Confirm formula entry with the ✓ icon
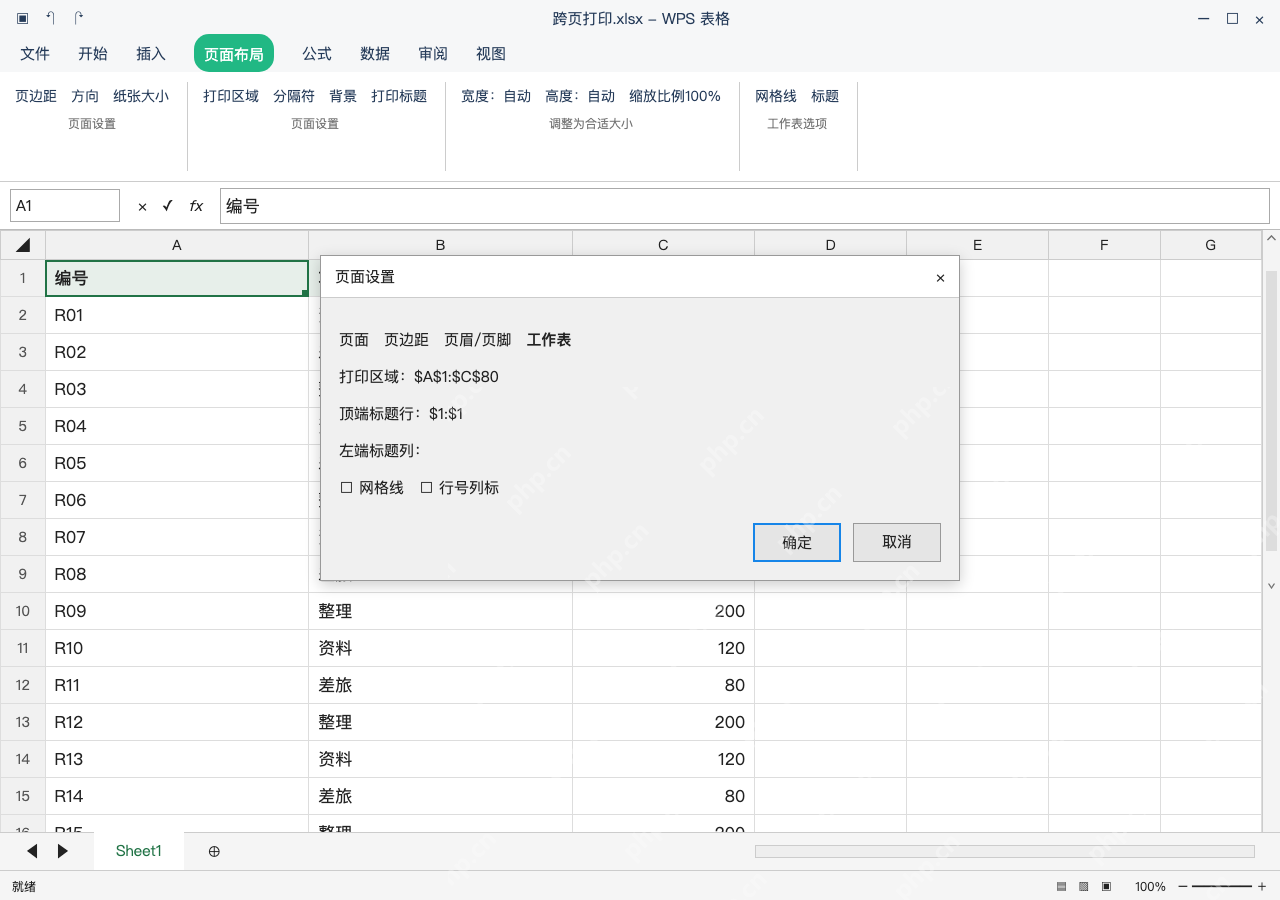The image size is (1280, 900). click(x=167, y=205)
